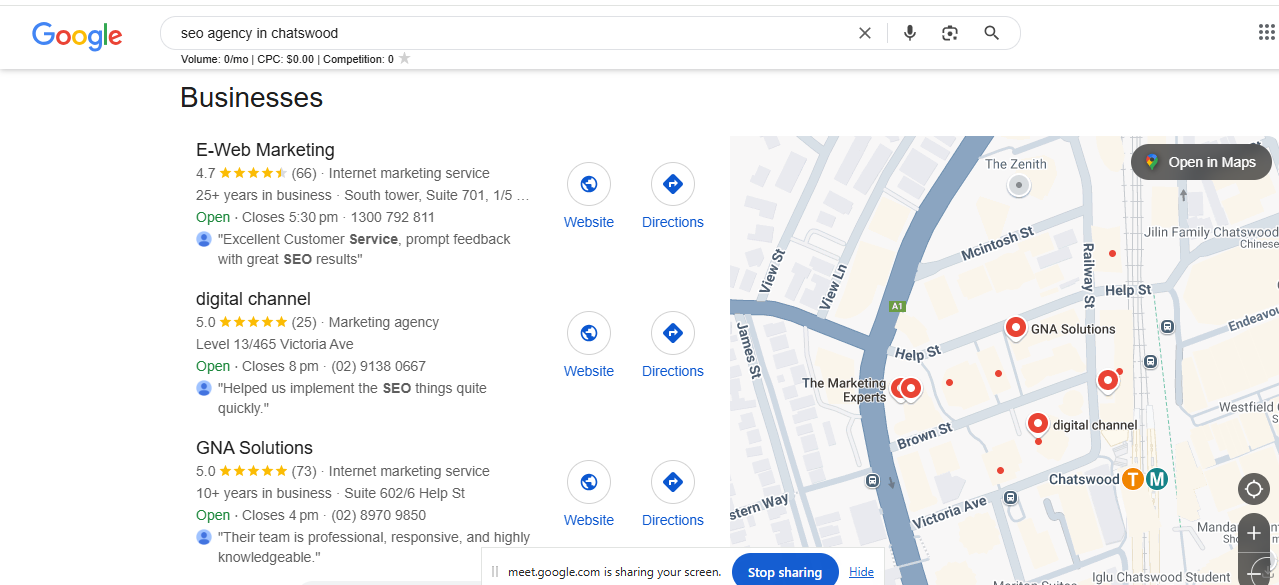Open the Google apps grid

[x=1267, y=33]
